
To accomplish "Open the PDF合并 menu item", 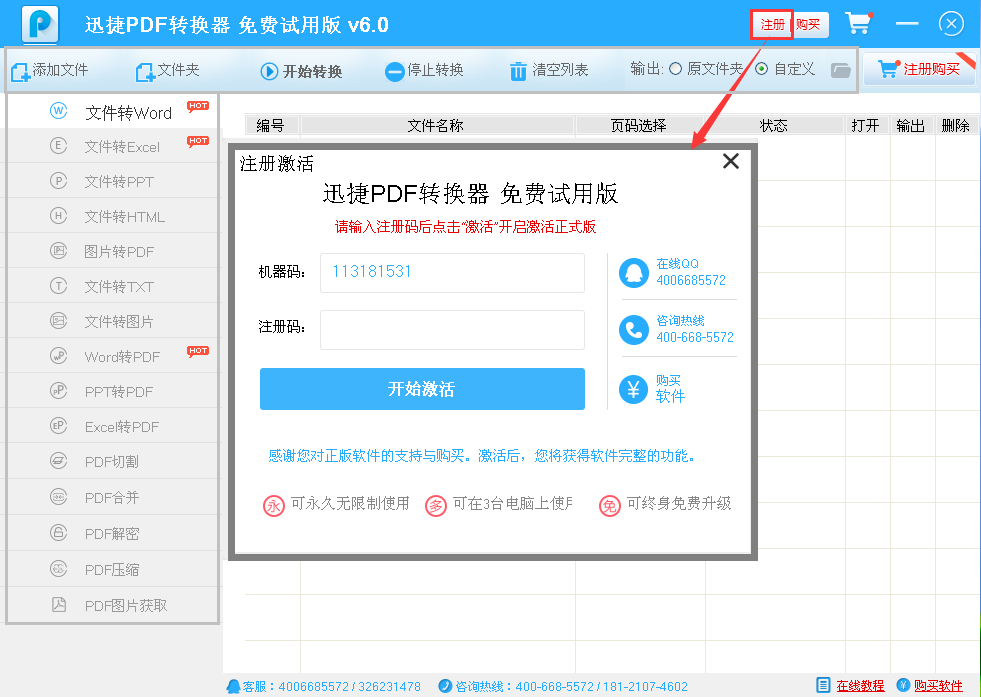I will click(113, 497).
